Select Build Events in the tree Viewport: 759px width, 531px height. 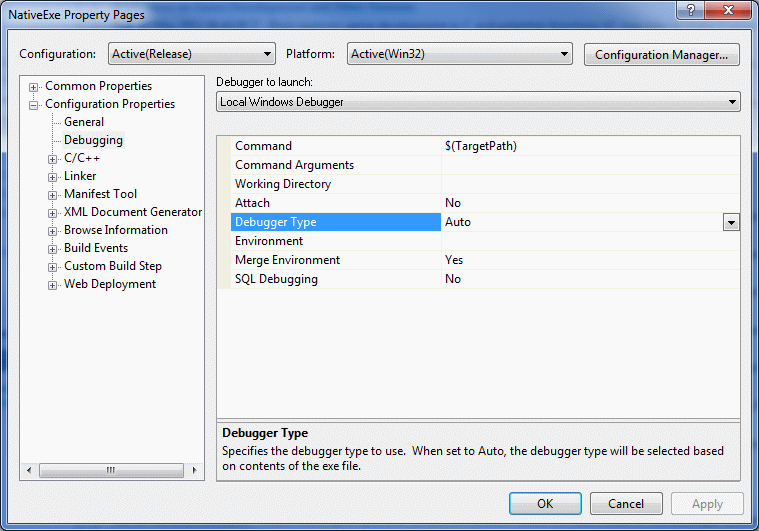coord(96,248)
